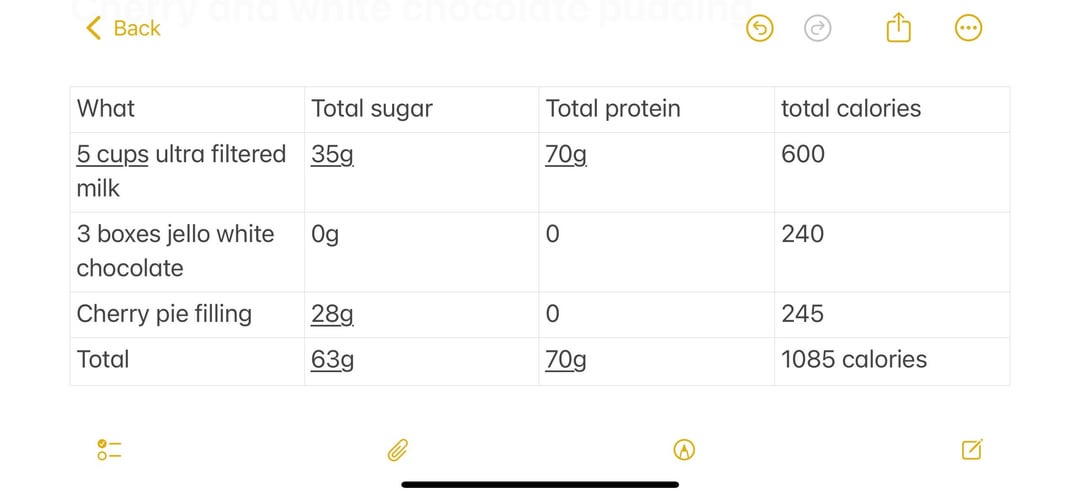Add an attachment with the paperclip icon
Viewport: 1080px width, 498px height.
pyautogui.click(x=398, y=450)
